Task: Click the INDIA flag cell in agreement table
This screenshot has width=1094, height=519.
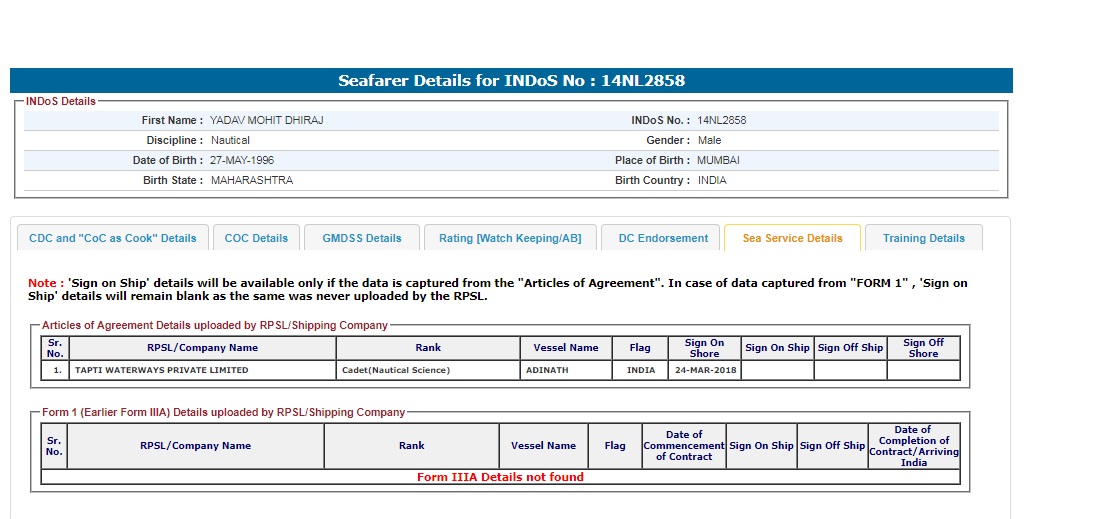Action: pyautogui.click(x=640, y=370)
